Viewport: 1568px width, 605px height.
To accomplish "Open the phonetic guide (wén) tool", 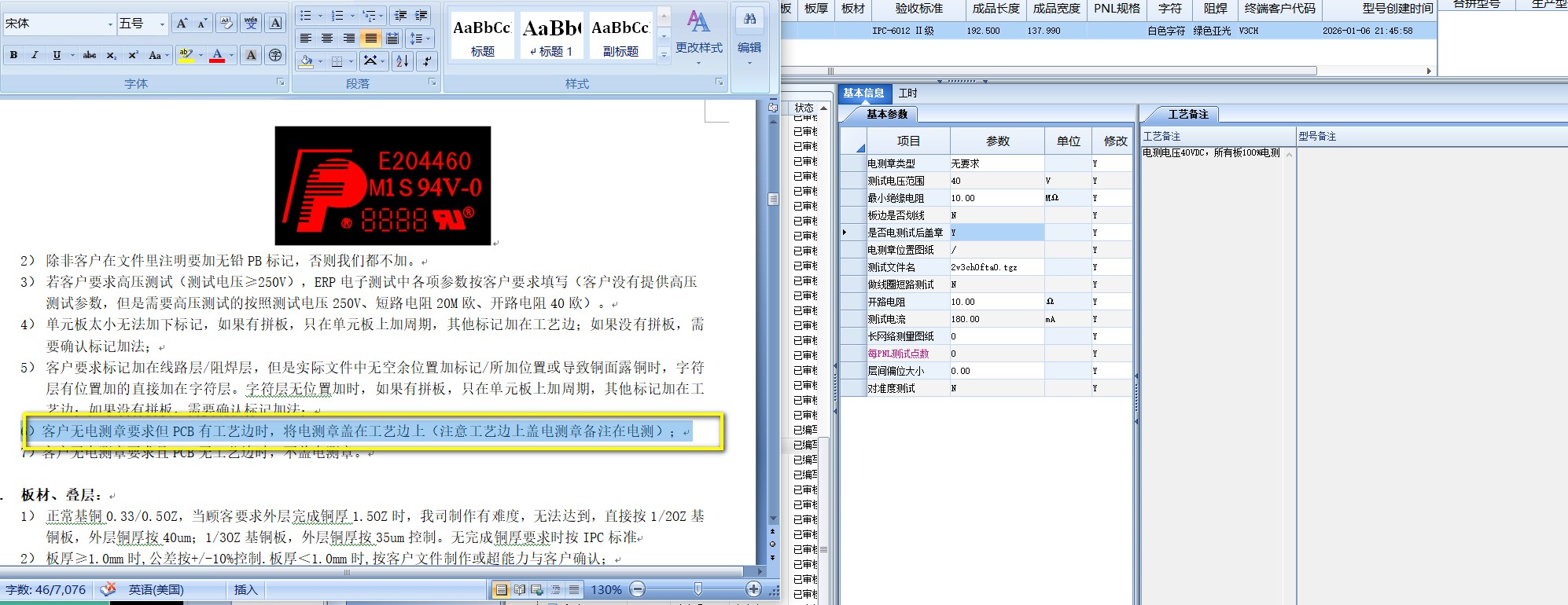I will 251,24.
